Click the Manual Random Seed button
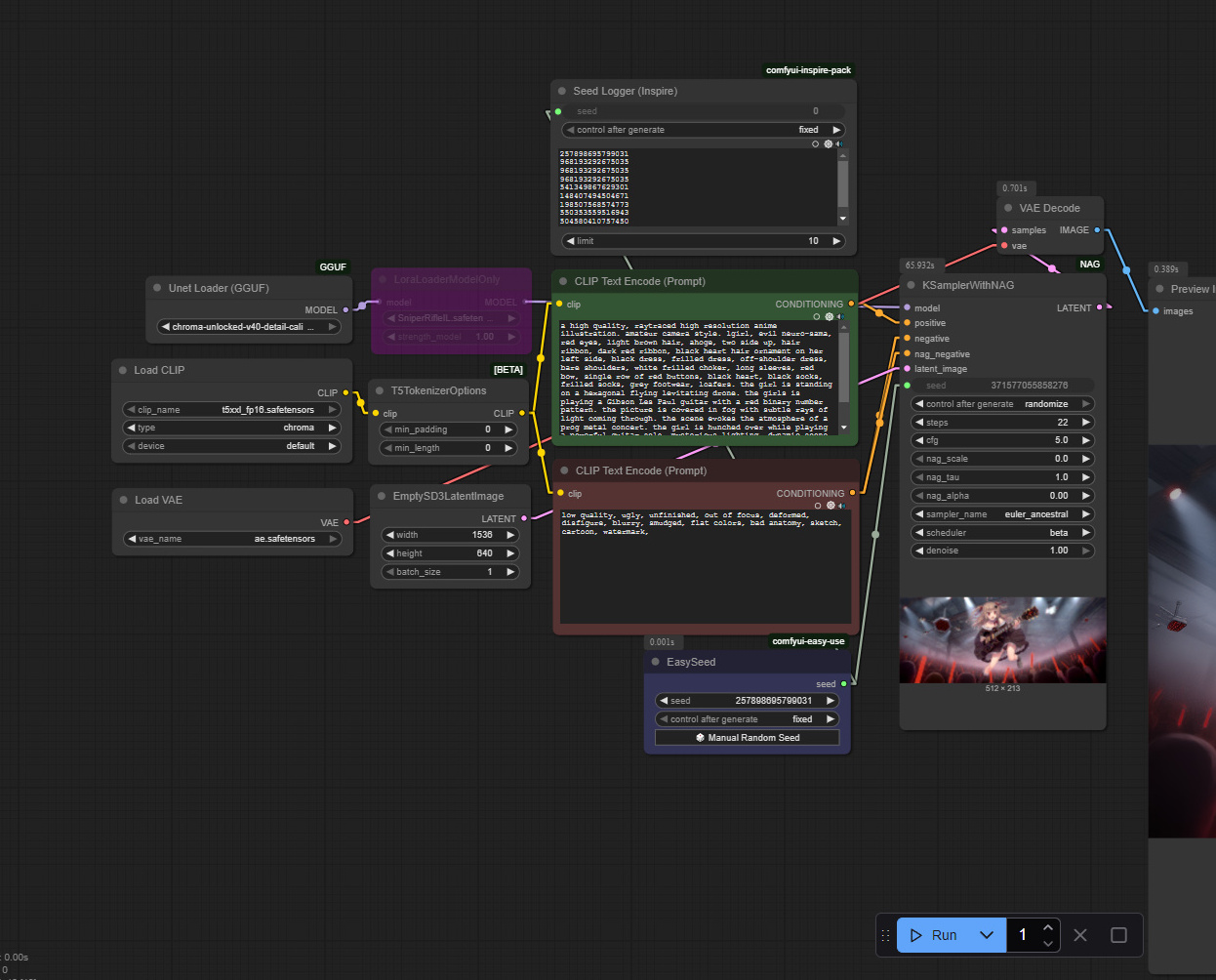 pos(748,738)
